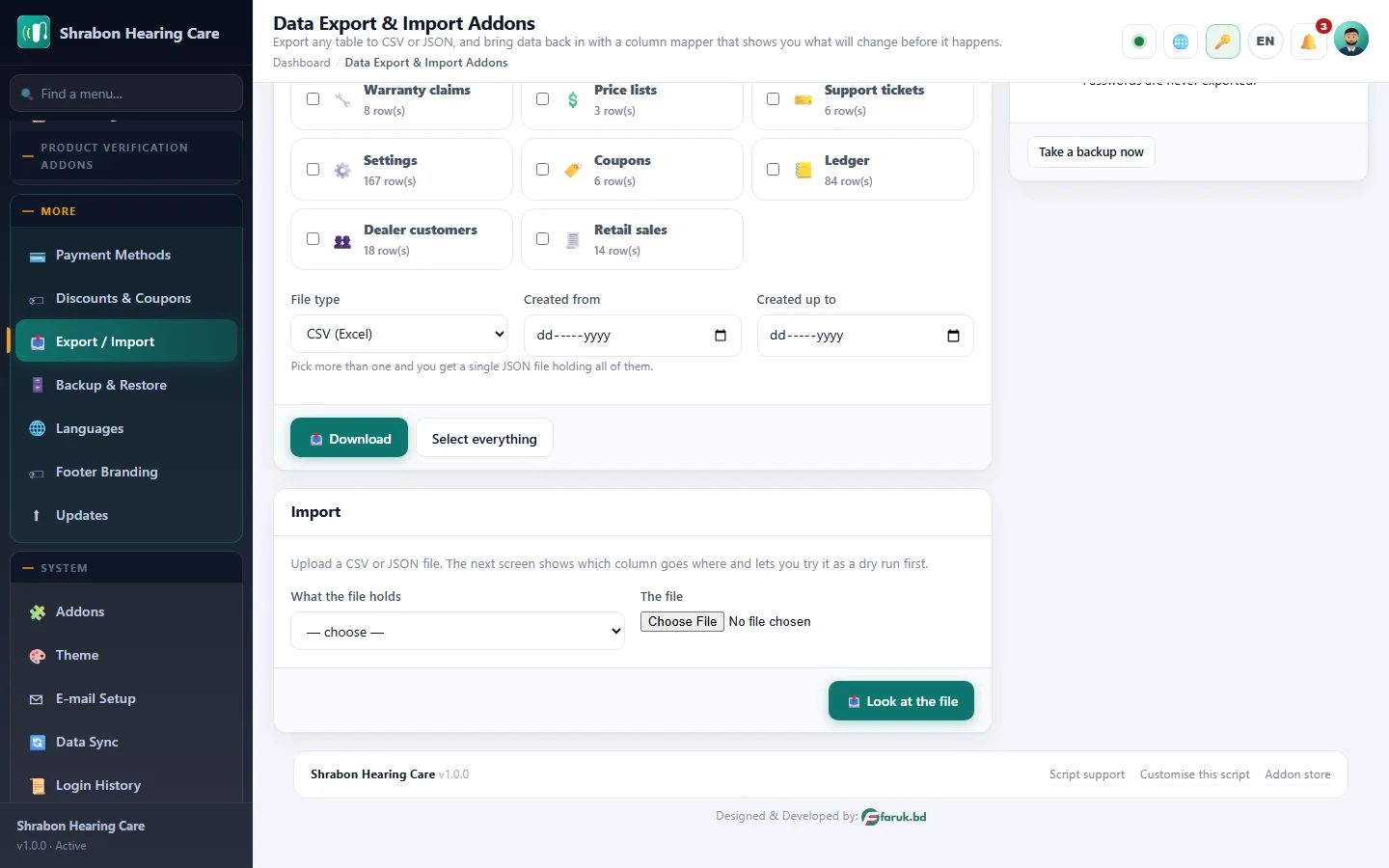This screenshot has height=868, width=1389.
Task: Check the Coupons checkbox
Action: tap(542, 169)
